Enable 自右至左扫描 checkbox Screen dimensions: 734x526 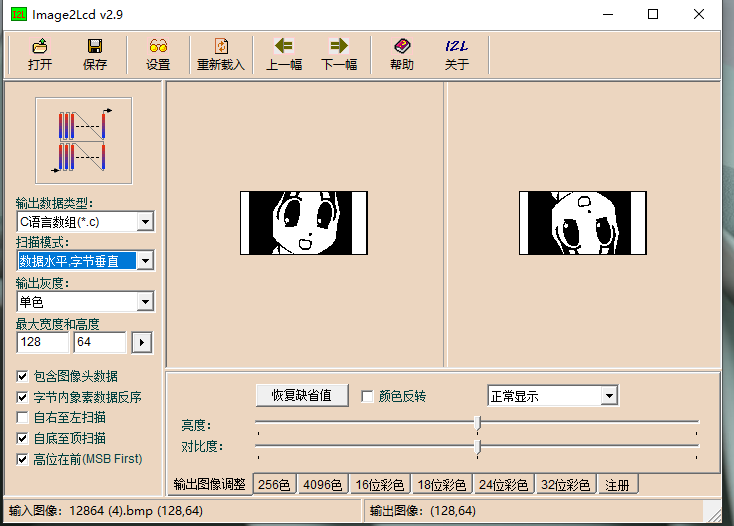click(22, 417)
